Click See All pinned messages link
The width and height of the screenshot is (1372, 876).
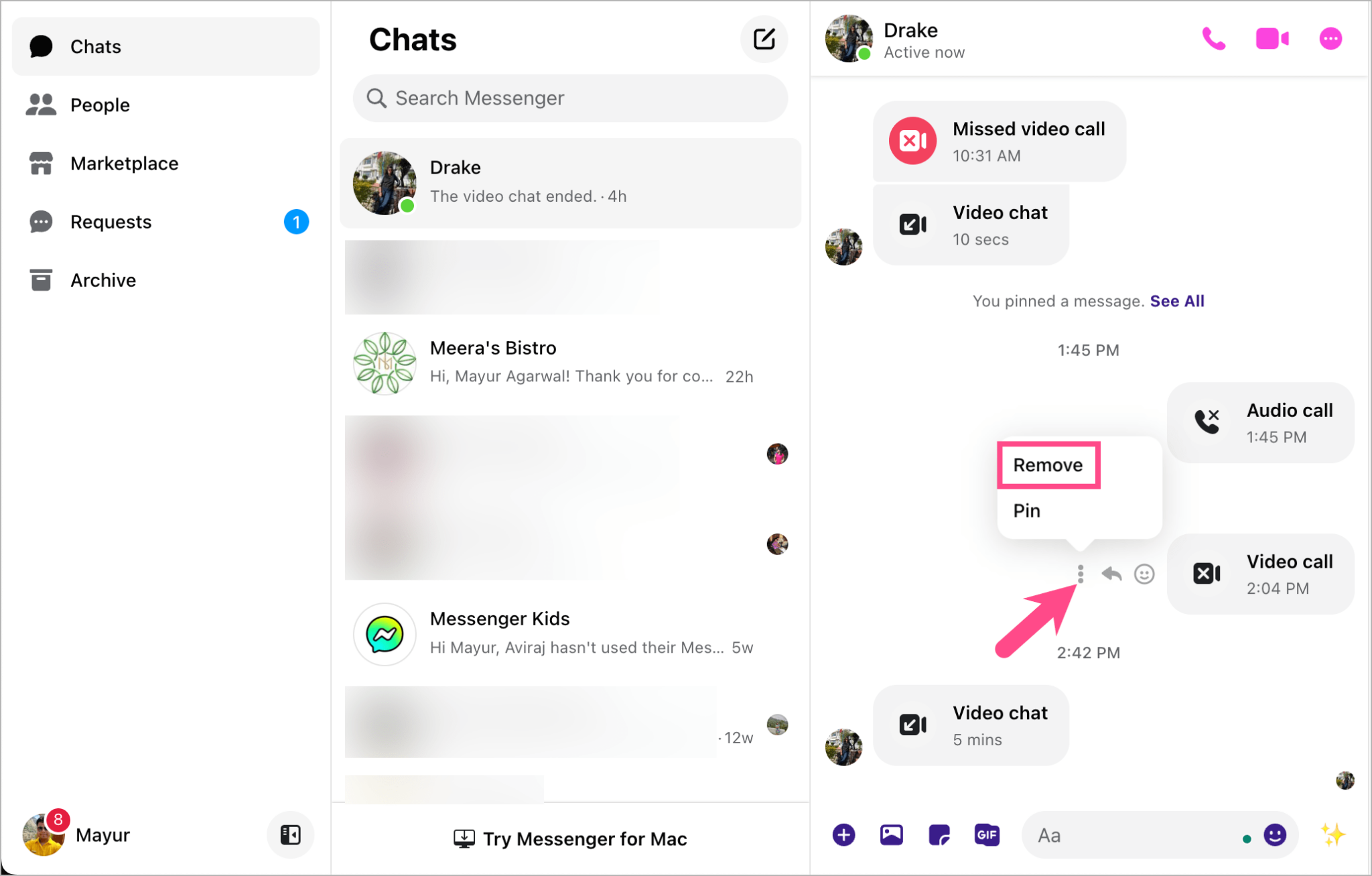(x=1176, y=300)
